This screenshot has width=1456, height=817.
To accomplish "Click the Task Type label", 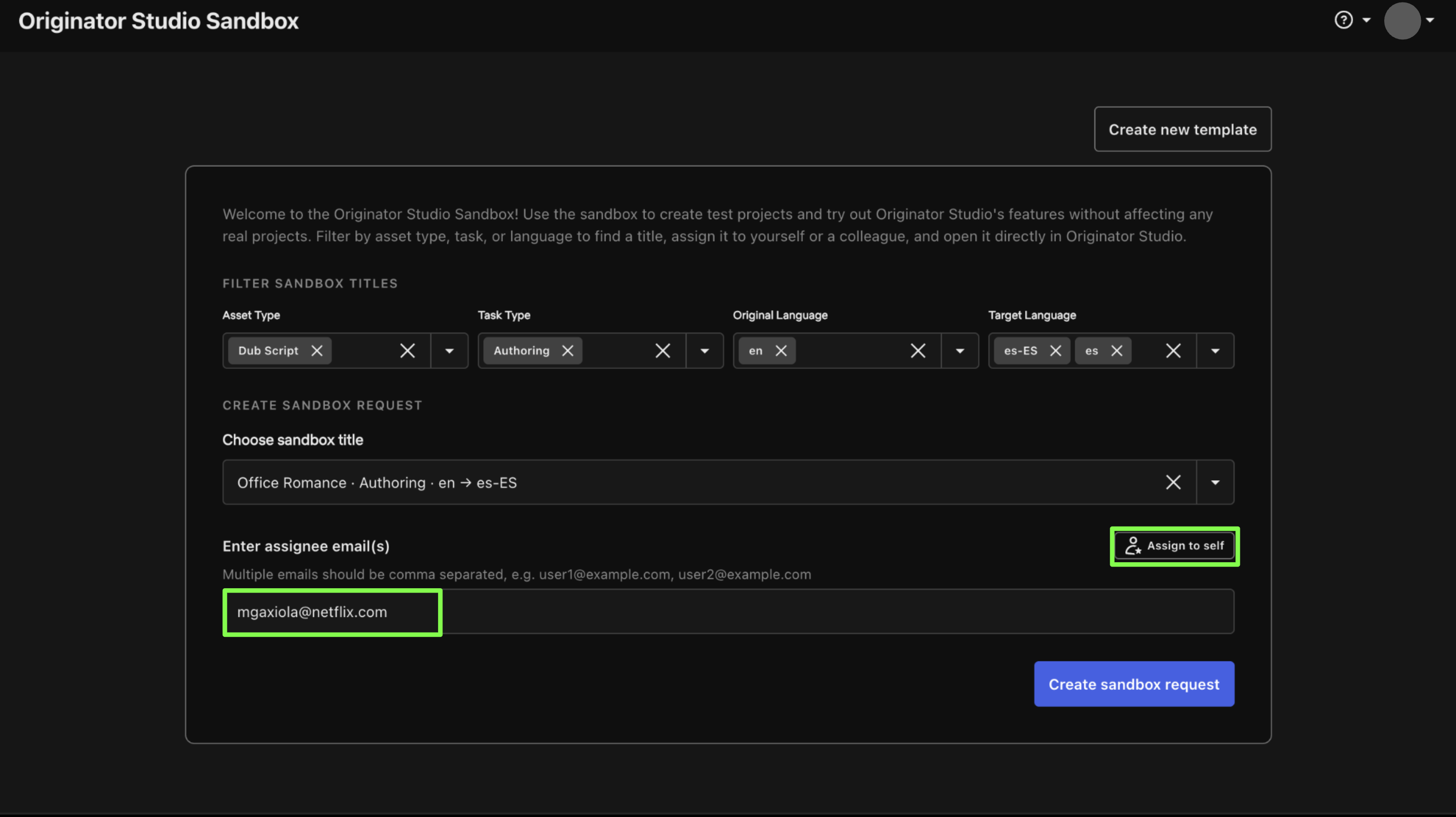I will (504, 315).
